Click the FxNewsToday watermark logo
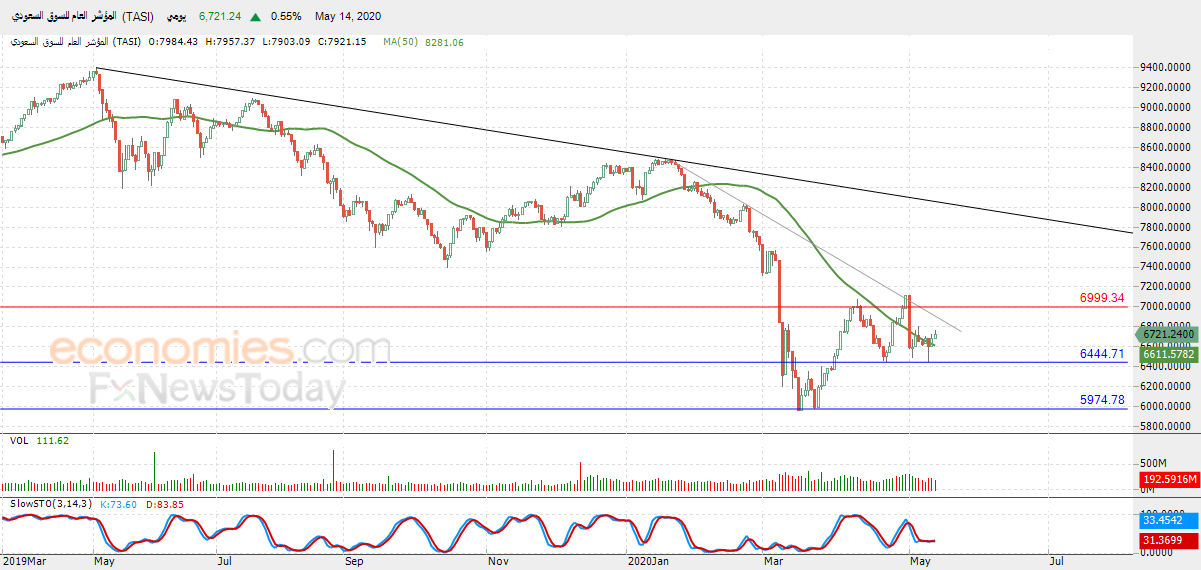Image resolution: width=1201 pixels, height=570 pixels. click(x=217, y=389)
